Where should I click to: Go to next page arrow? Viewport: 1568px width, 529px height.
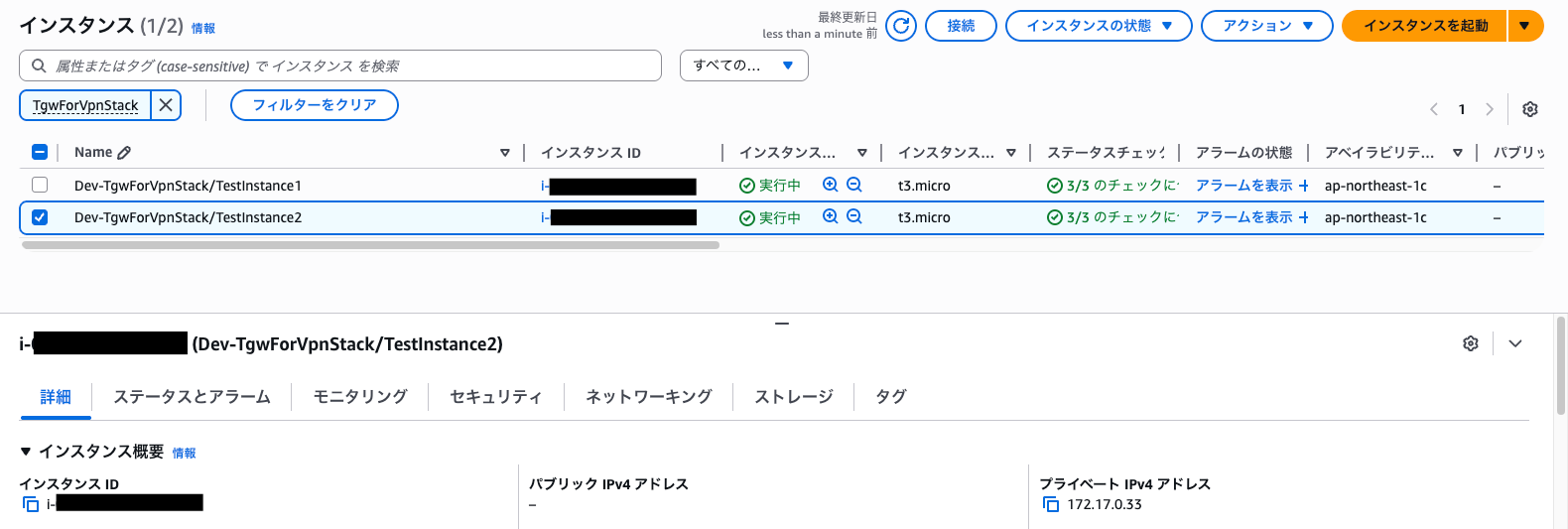[1490, 109]
